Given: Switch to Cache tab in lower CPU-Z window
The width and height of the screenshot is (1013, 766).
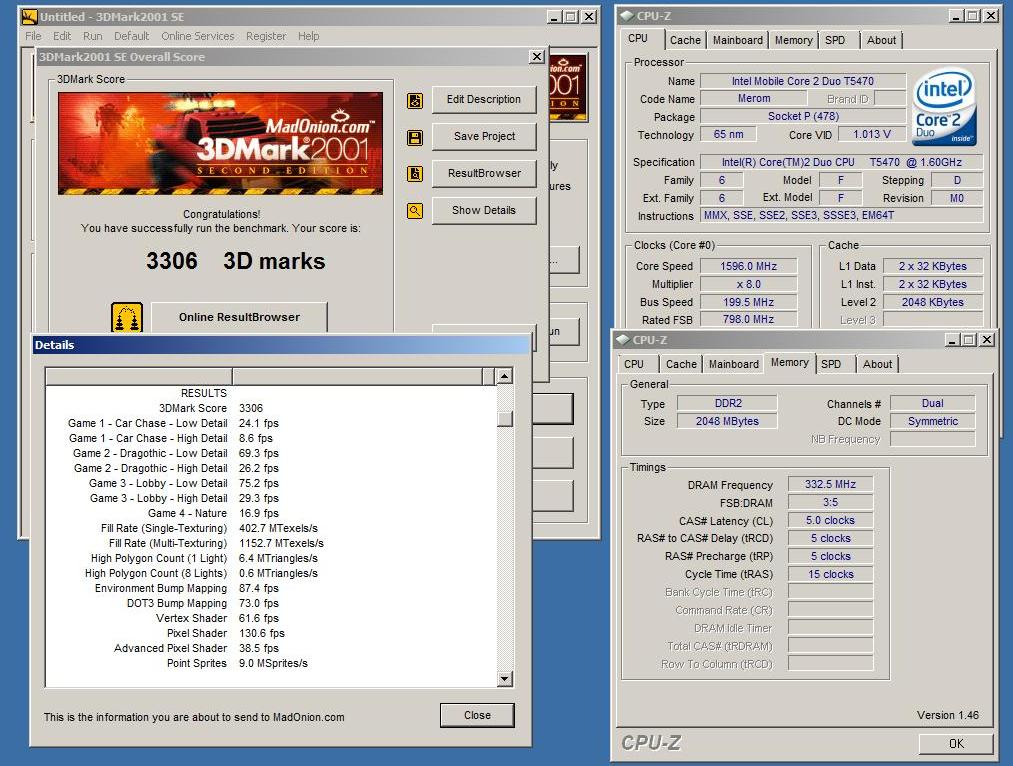Looking at the screenshot, I should click(x=681, y=364).
